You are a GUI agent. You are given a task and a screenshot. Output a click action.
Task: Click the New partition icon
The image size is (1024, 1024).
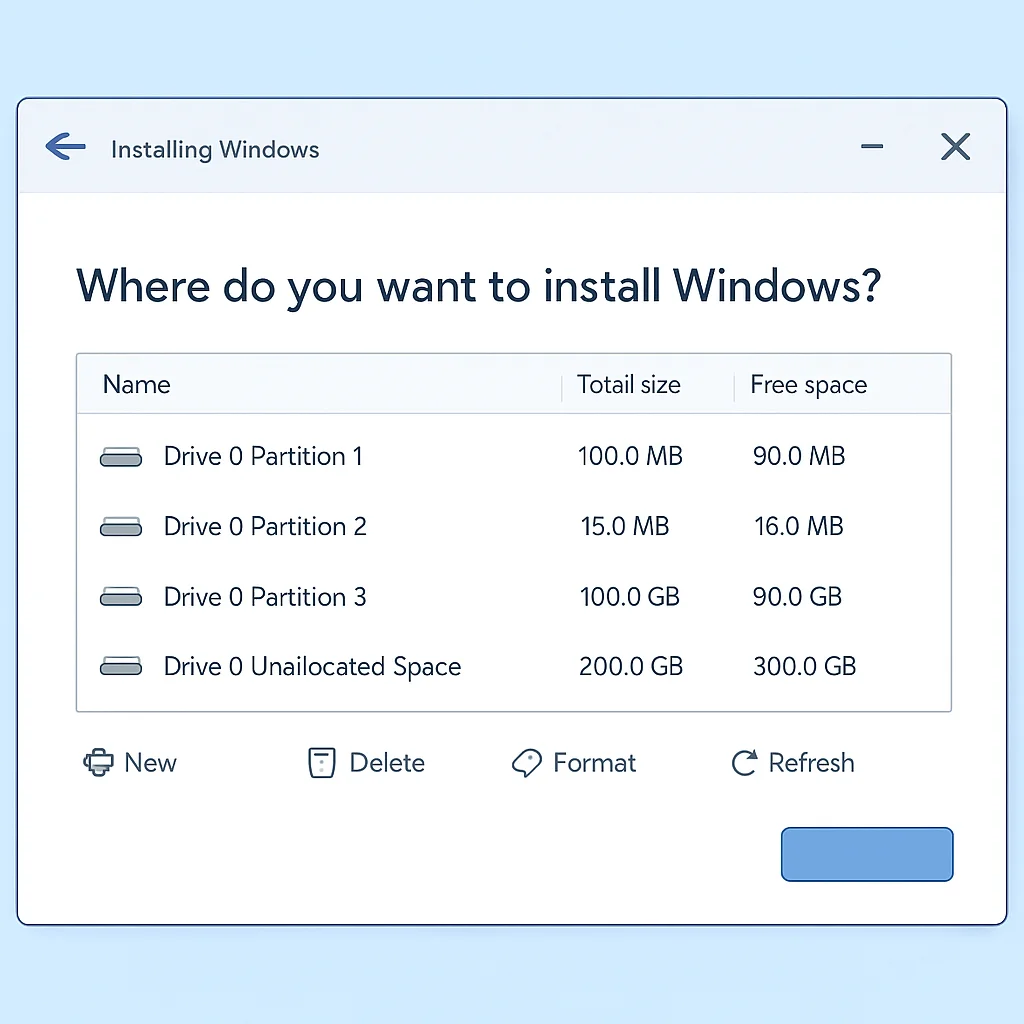[x=98, y=762]
